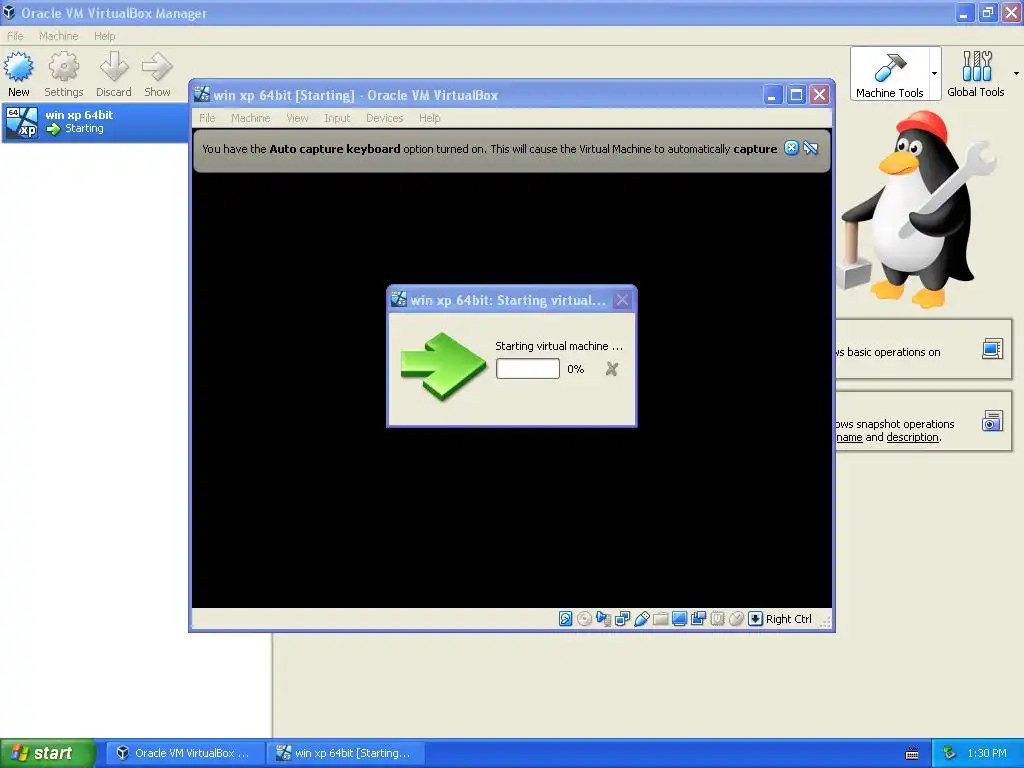Click the video capture status icon
The image size is (1024, 768).
coord(698,618)
